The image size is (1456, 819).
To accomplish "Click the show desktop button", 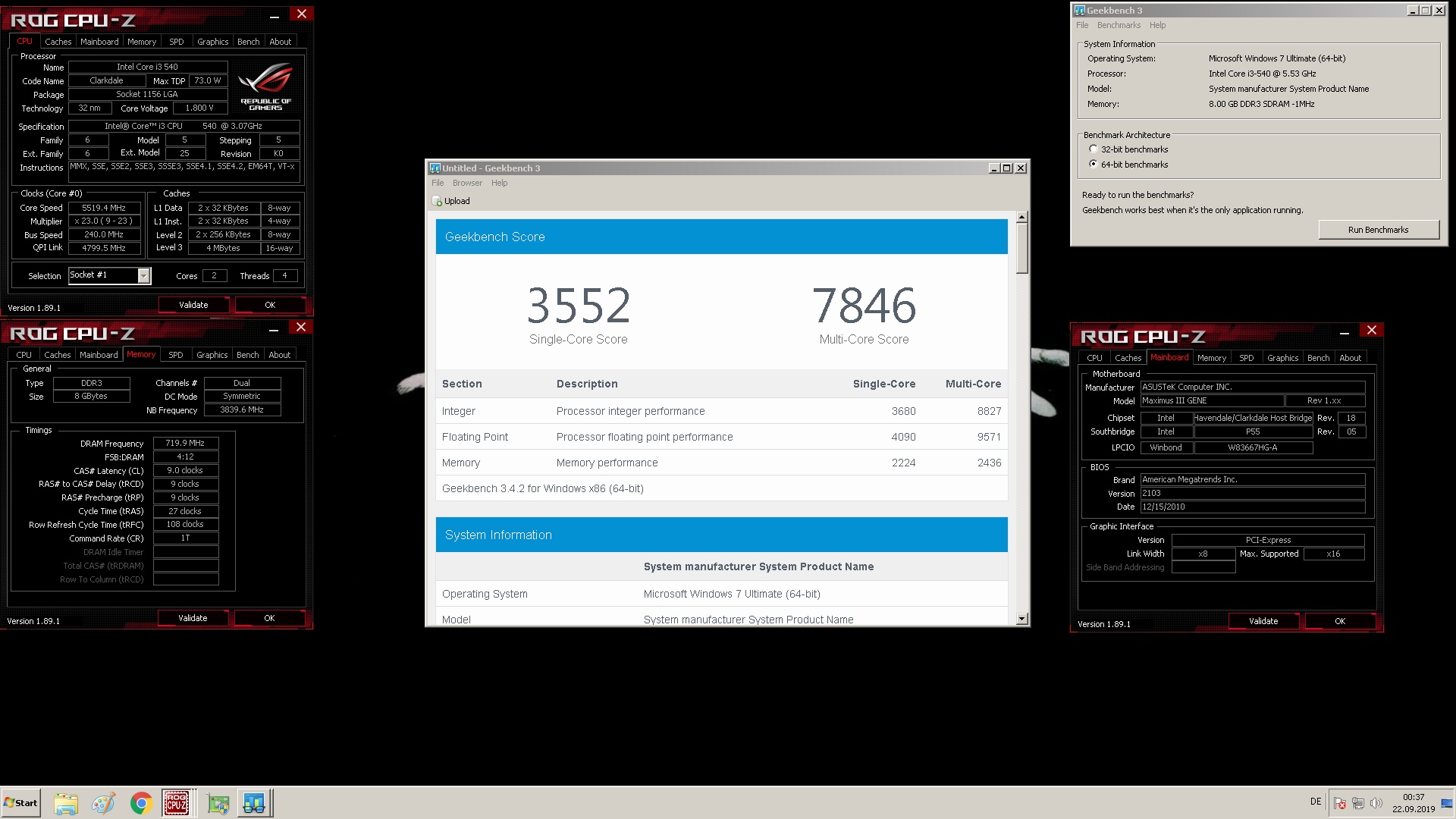I will (1447, 803).
